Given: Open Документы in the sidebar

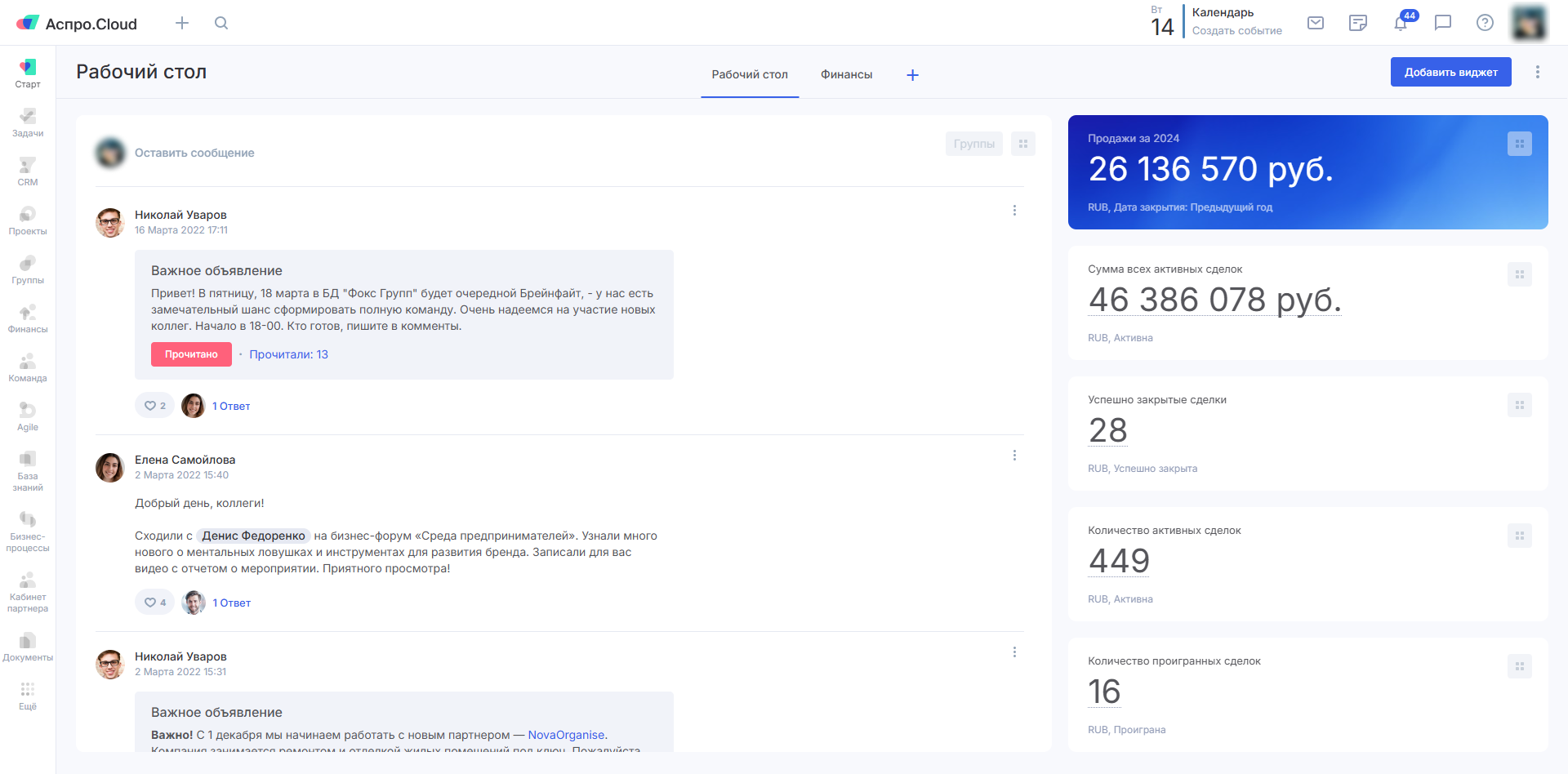Looking at the screenshot, I should click(x=28, y=647).
